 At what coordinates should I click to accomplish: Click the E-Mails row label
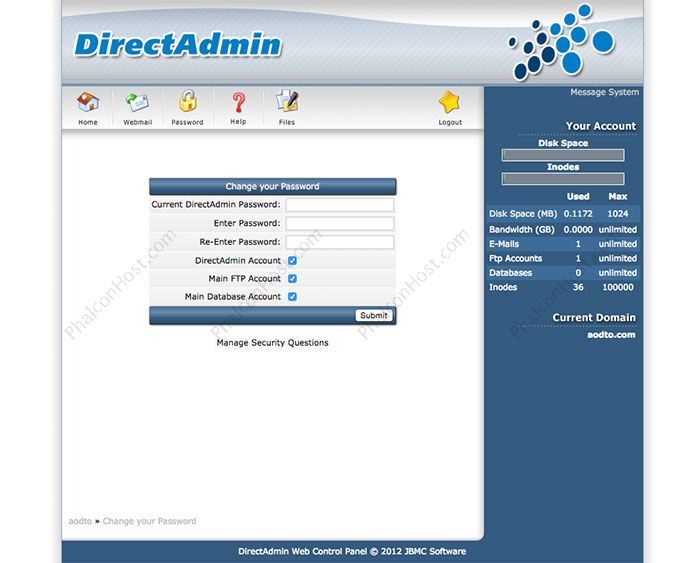(x=504, y=244)
